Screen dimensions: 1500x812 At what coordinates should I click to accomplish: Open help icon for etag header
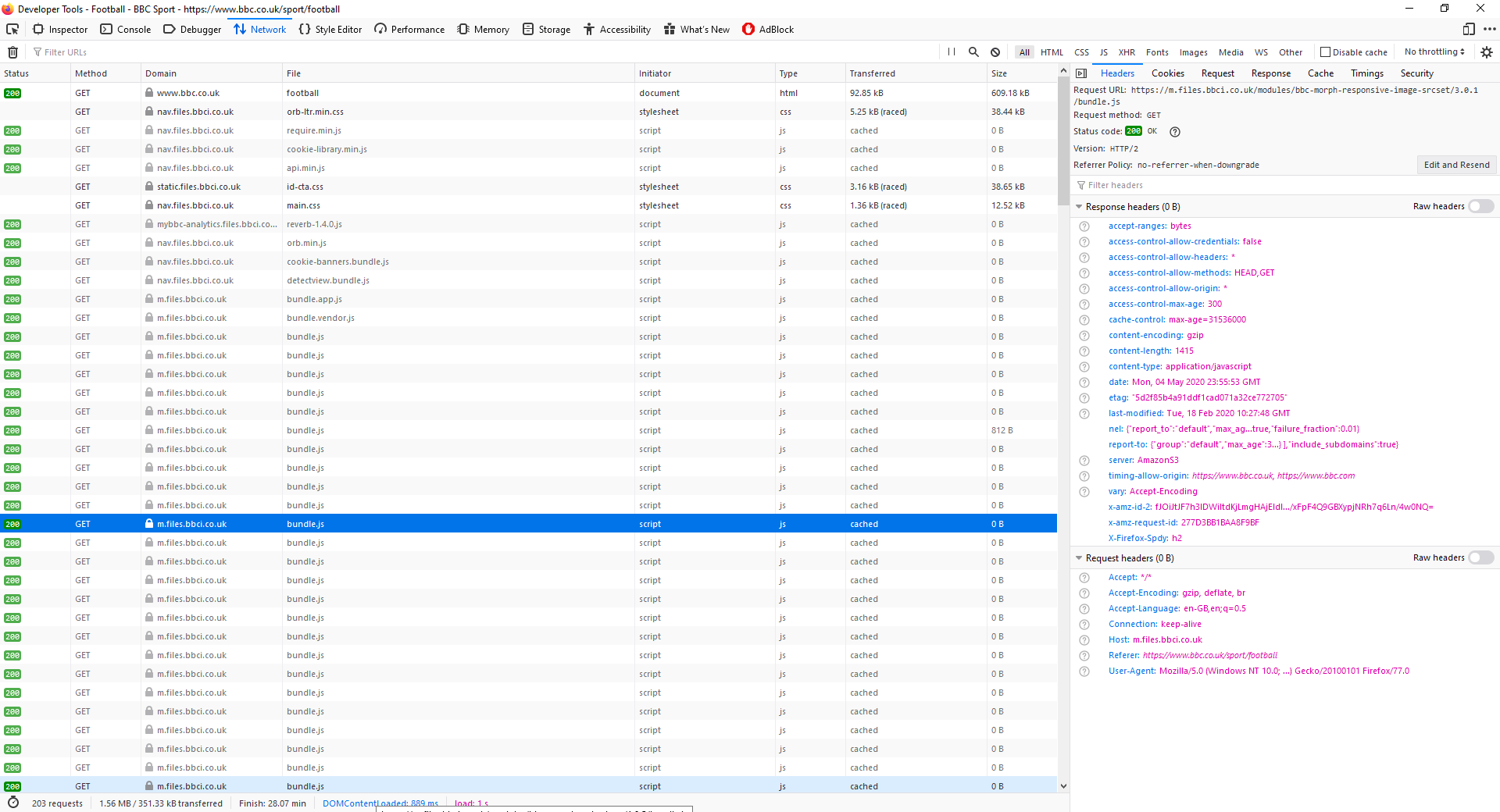click(1084, 398)
